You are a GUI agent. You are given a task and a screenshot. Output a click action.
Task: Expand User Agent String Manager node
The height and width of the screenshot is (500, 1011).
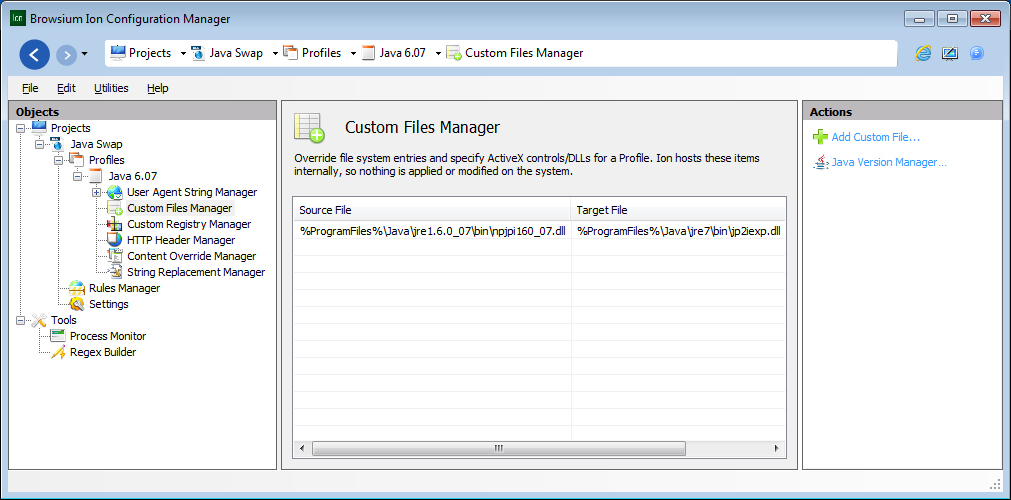(x=97, y=192)
